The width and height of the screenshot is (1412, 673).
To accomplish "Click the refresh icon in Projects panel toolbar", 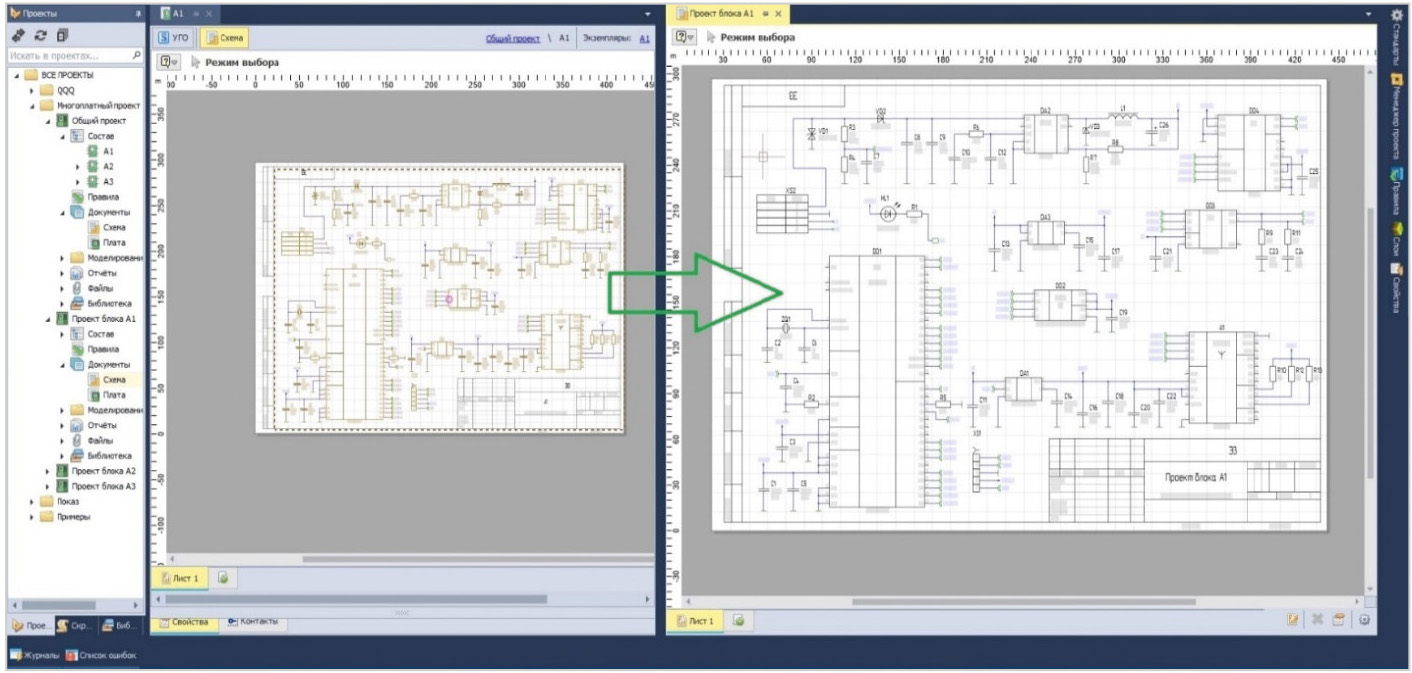I will [x=40, y=36].
